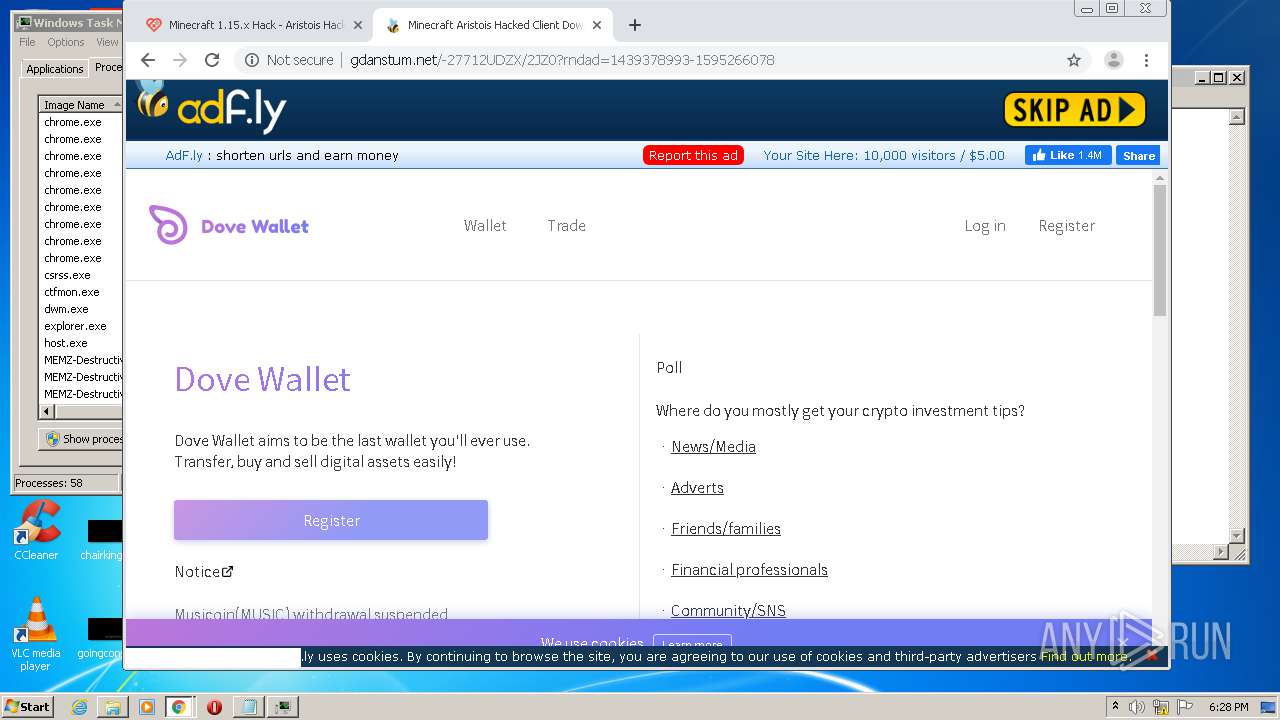Image resolution: width=1280 pixels, height=720 pixels.
Task: Open Chrome's three-dot menu
Action: pos(1146,60)
